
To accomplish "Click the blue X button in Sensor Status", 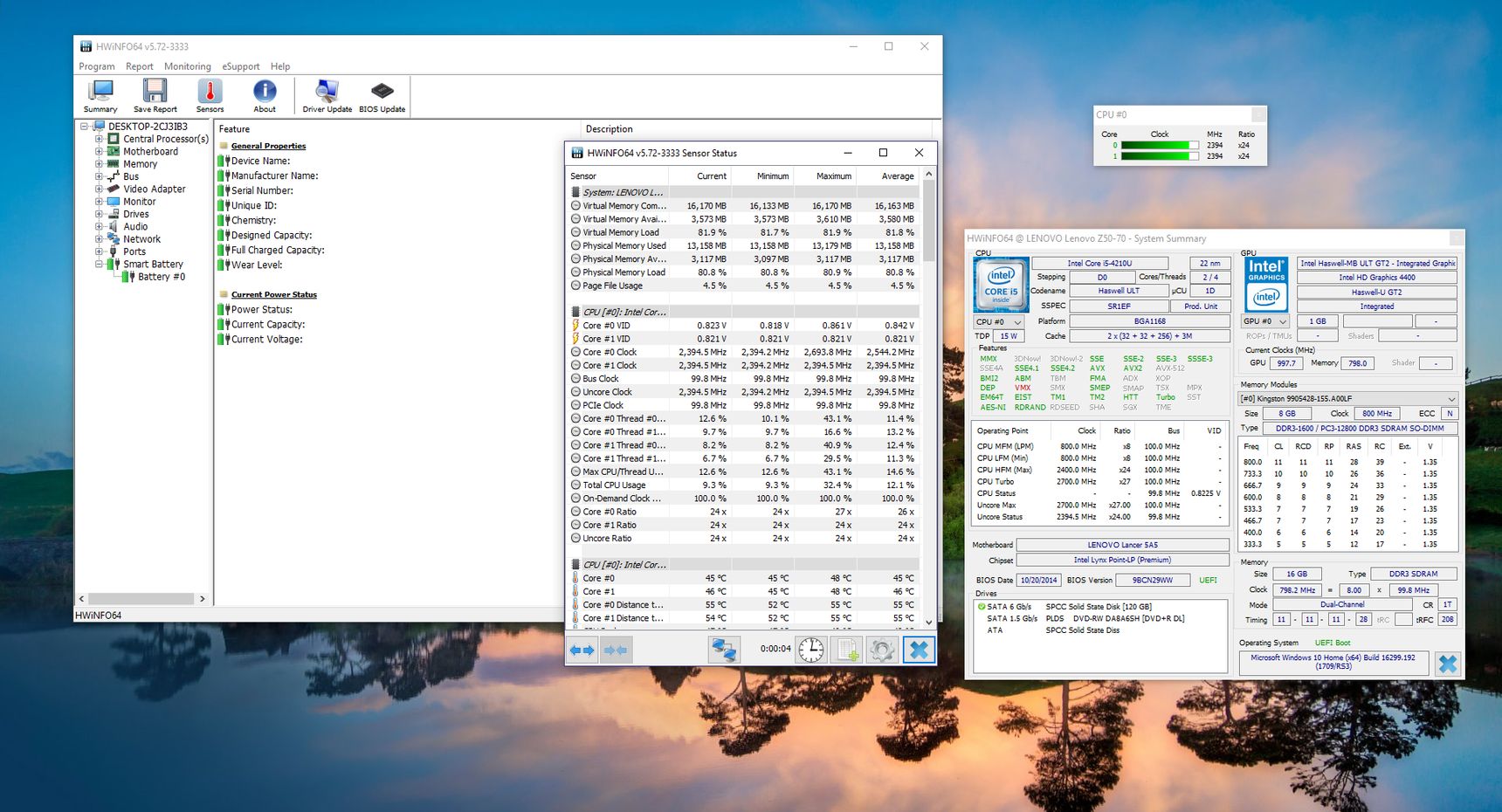I will pos(918,650).
